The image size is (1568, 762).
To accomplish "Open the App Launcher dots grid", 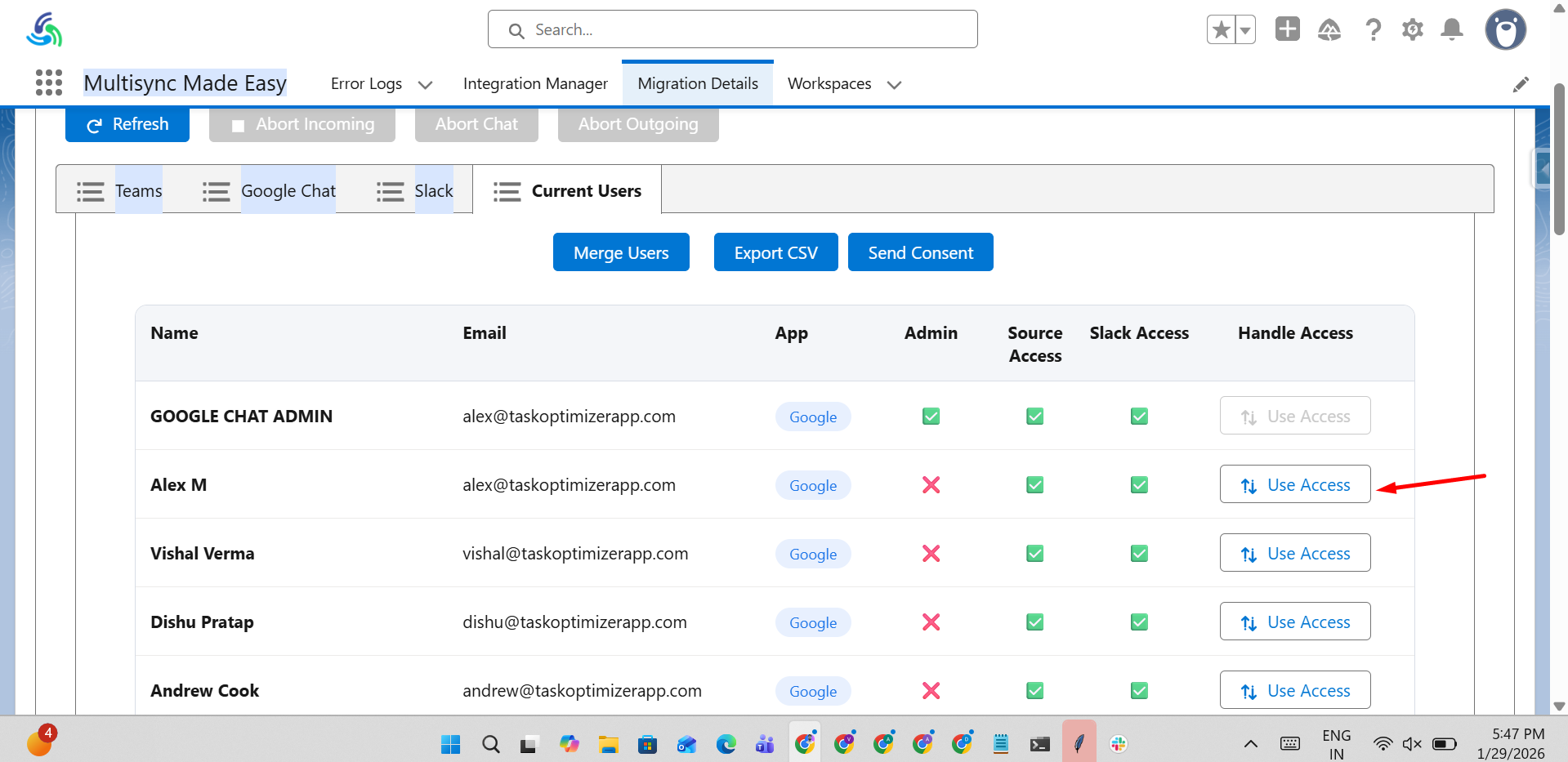I will 49,82.
